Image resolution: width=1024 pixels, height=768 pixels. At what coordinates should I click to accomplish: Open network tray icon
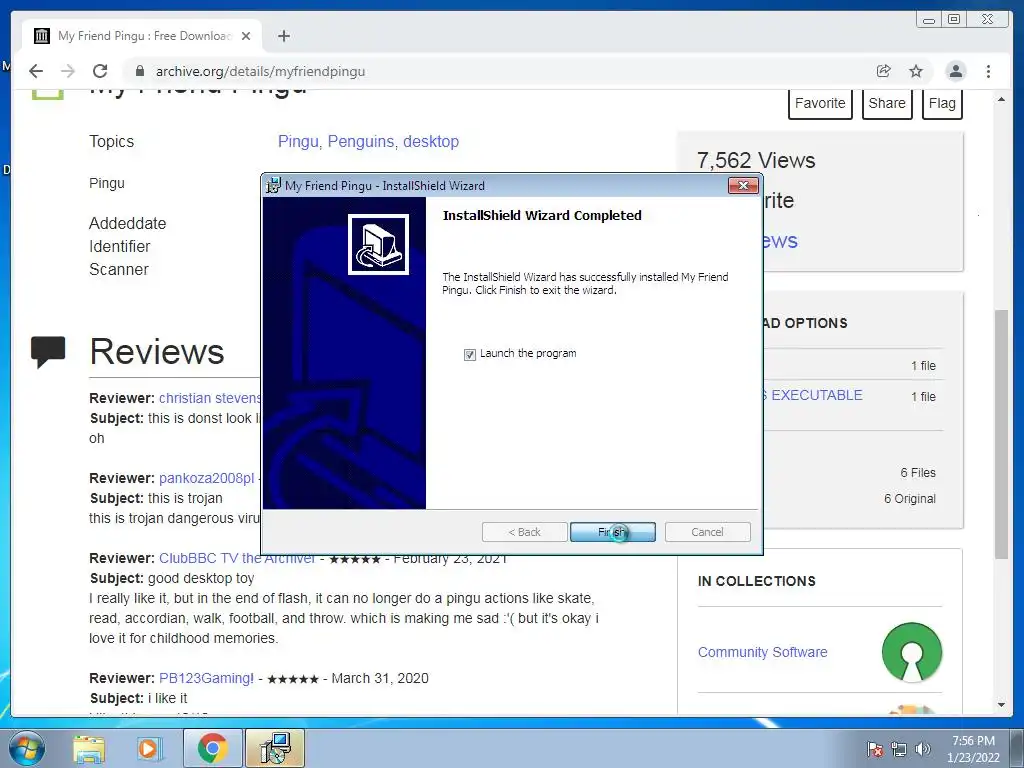(899, 749)
